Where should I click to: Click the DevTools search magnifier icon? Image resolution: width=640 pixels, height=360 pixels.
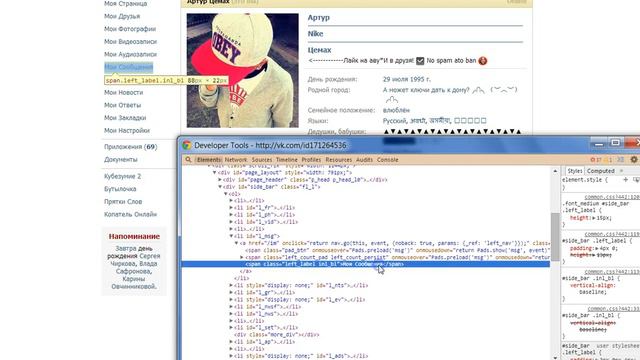click(188, 160)
